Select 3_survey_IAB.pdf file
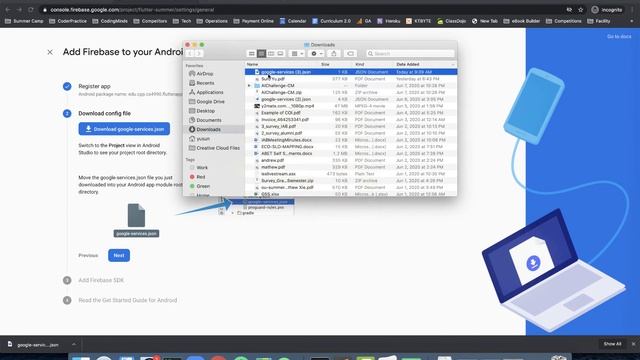640x360 pixels. [351, 127]
